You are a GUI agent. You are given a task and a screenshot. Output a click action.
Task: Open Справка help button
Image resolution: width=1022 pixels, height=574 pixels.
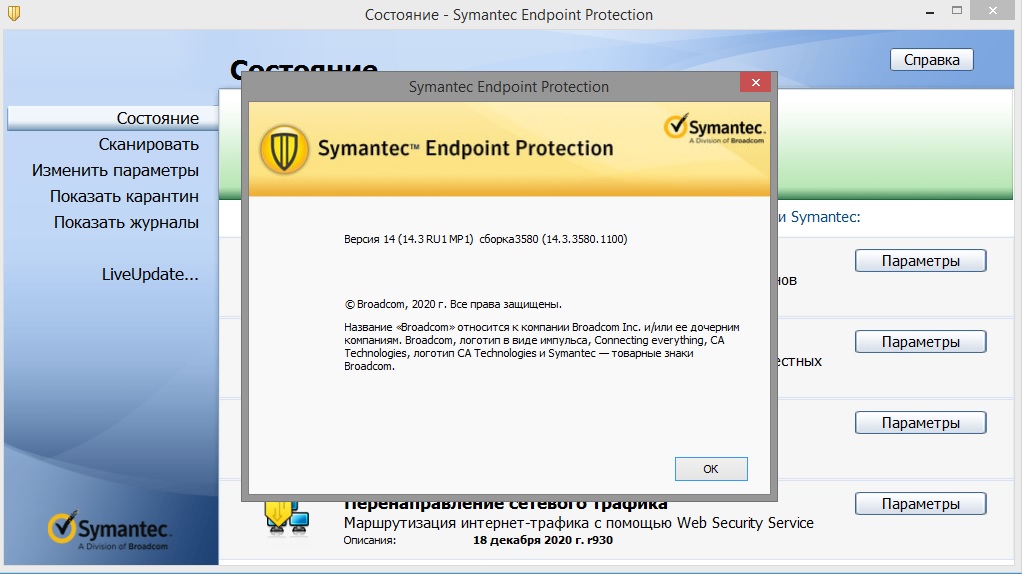click(931, 60)
